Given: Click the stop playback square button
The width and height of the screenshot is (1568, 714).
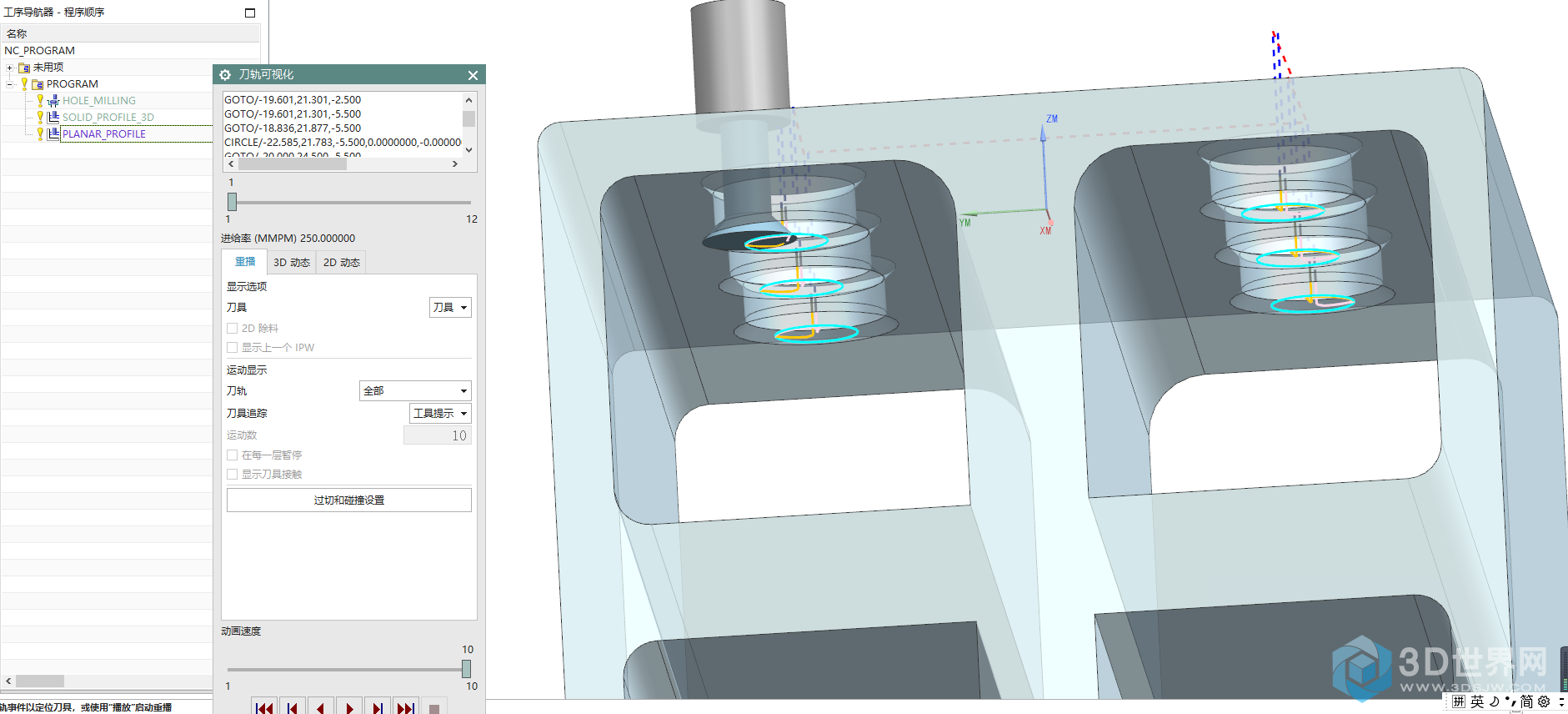Looking at the screenshot, I should pos(434,707).
